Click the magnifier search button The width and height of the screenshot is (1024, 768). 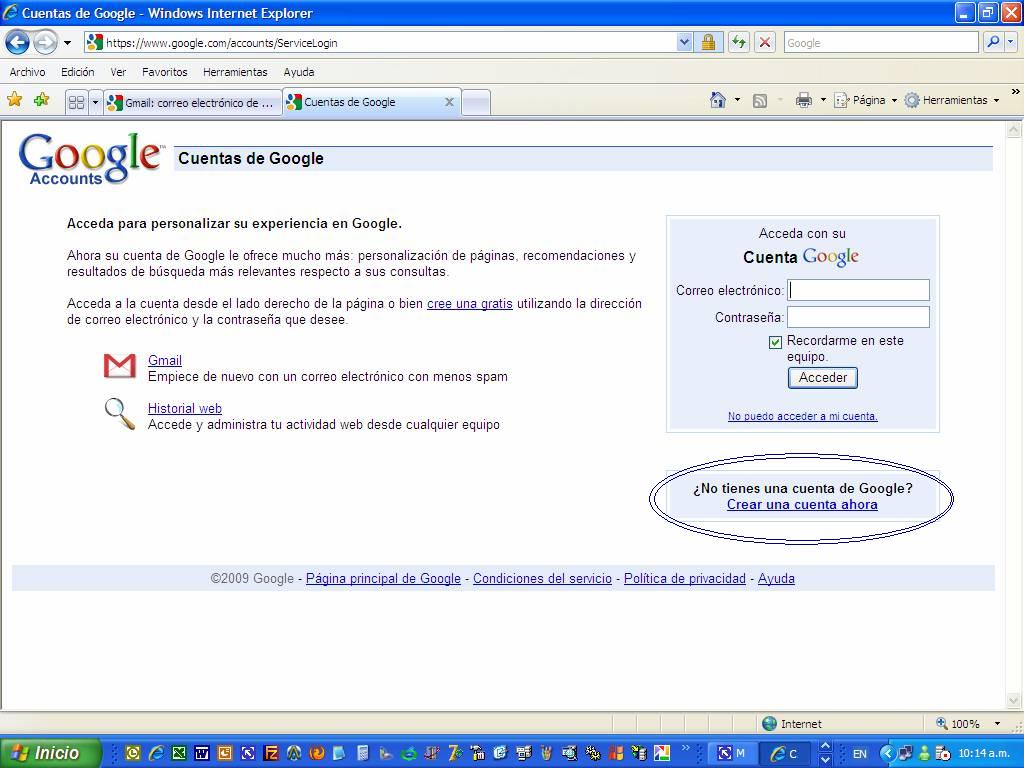(x=993, y=42)
